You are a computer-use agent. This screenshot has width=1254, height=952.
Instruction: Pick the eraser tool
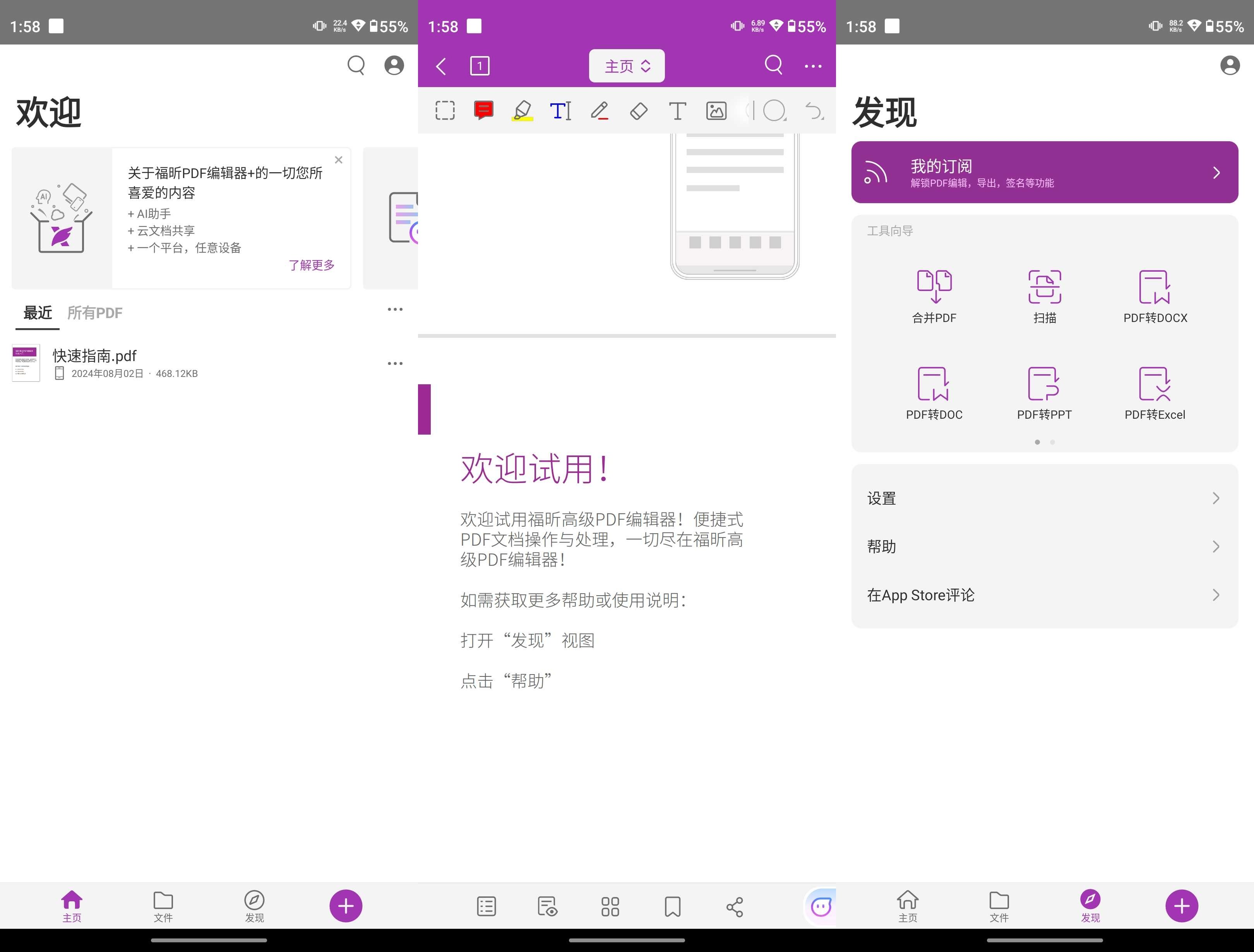(638, 111)
